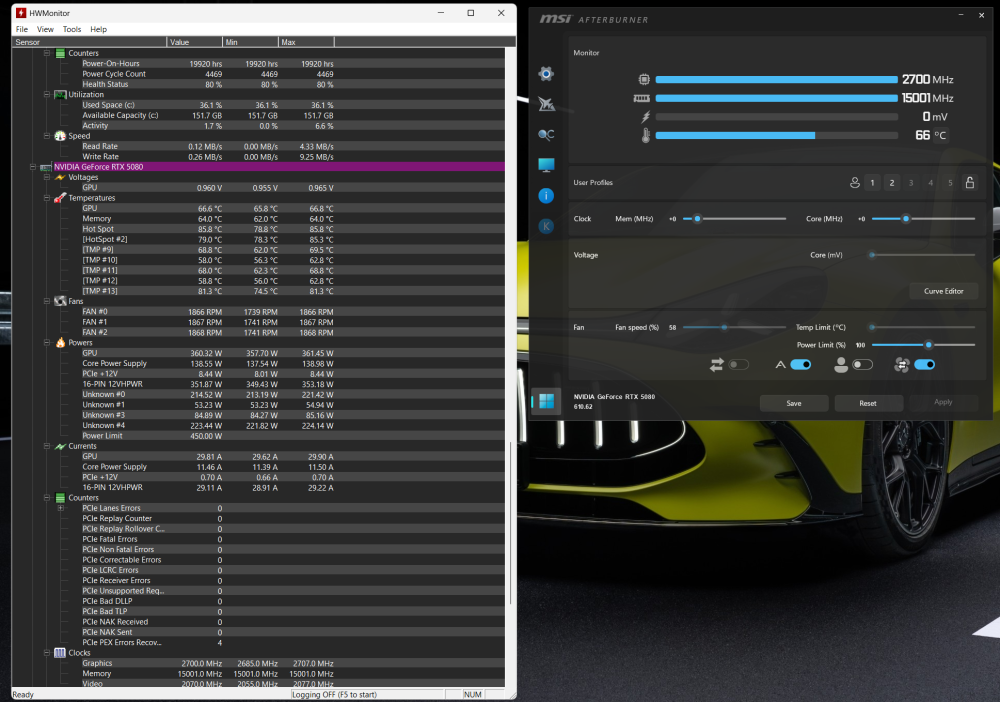Click the round K icon in the sidebar

(x=546, y=226)
